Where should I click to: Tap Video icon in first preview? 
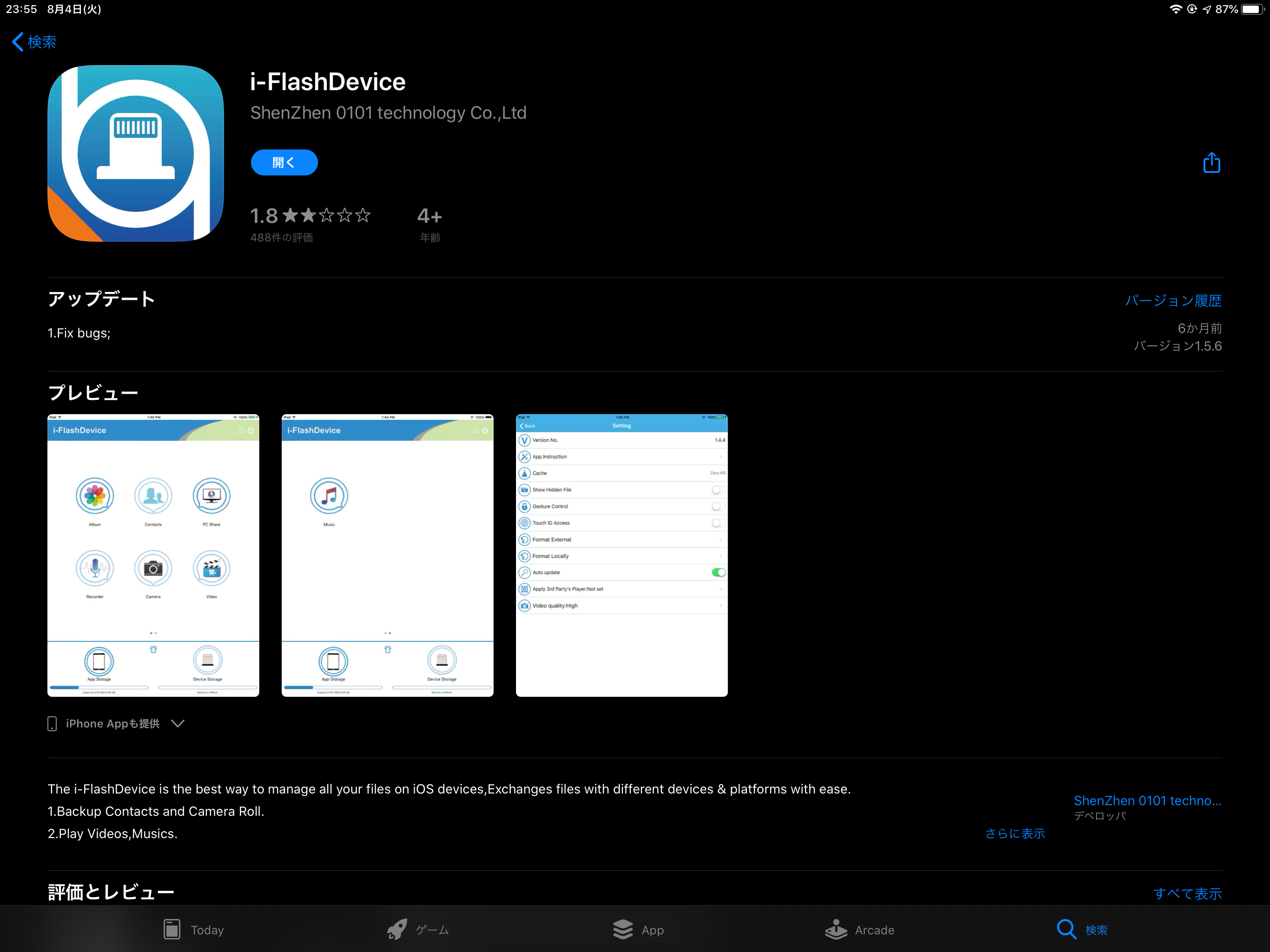212,568
